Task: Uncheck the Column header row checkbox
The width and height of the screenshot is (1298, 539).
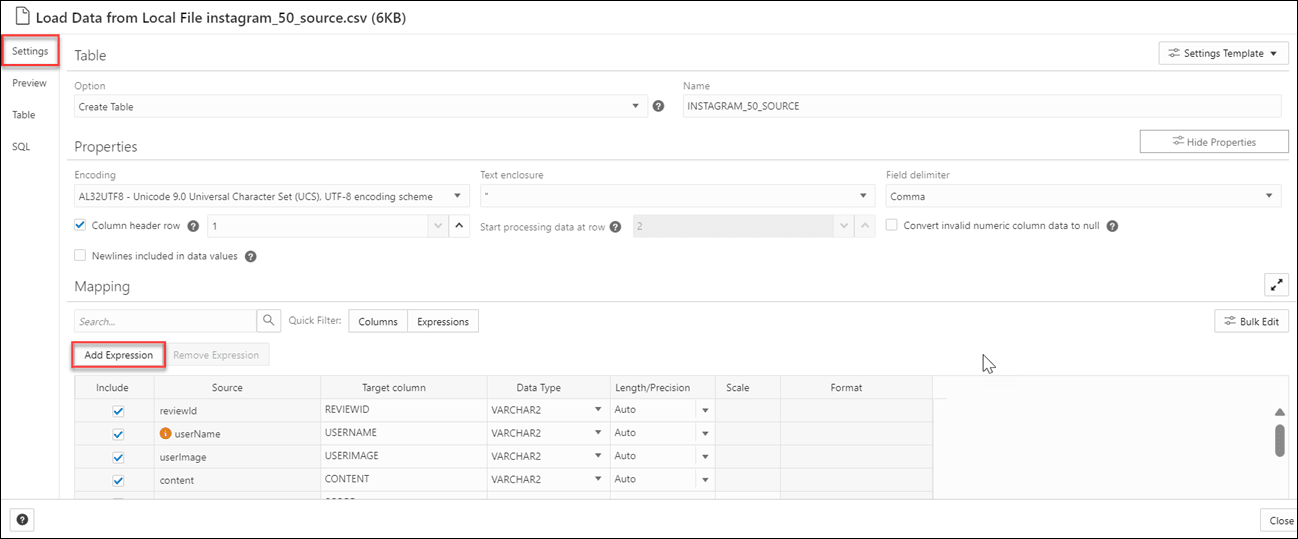Action: pos(81,226)
